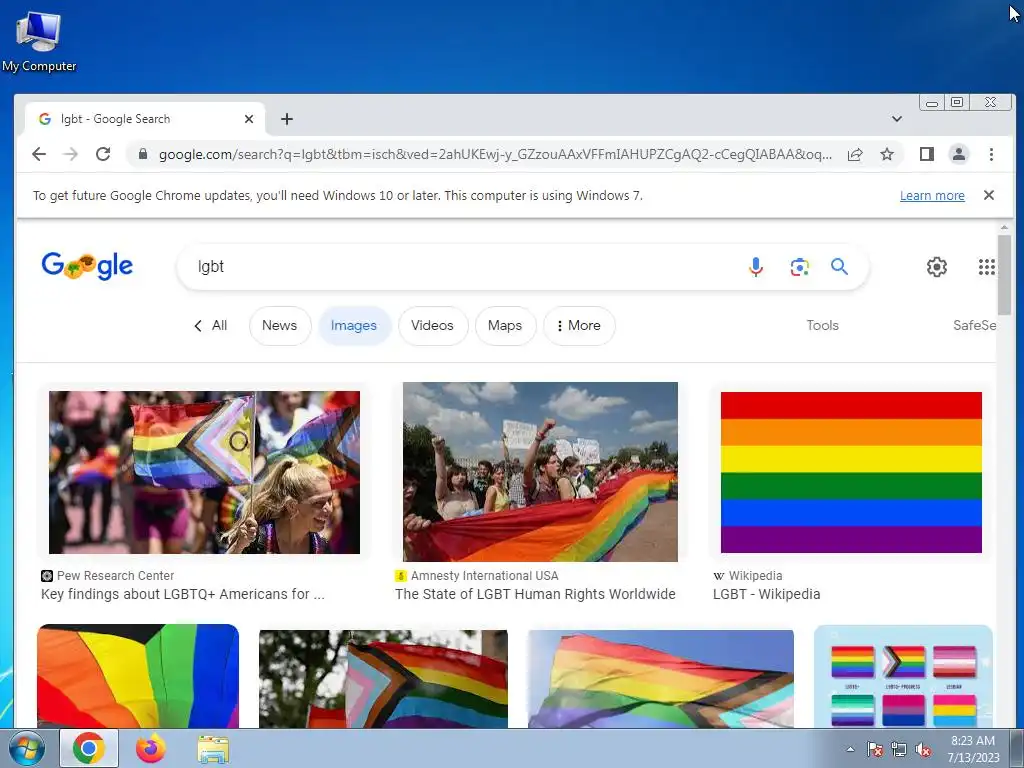1024x768 pixels.
Task: Click the Pew Research Center source label
Action: click(x=115, y=575)
